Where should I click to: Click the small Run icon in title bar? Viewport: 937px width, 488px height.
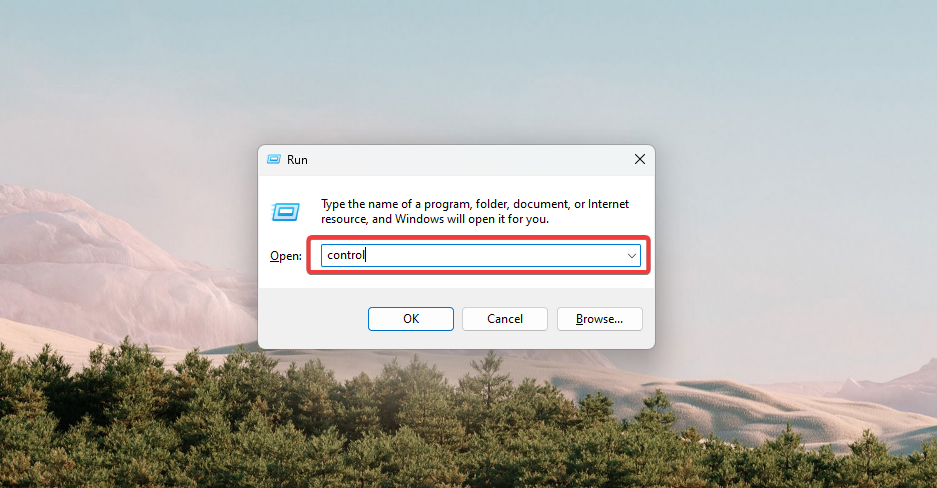click(x=274, y=159)
